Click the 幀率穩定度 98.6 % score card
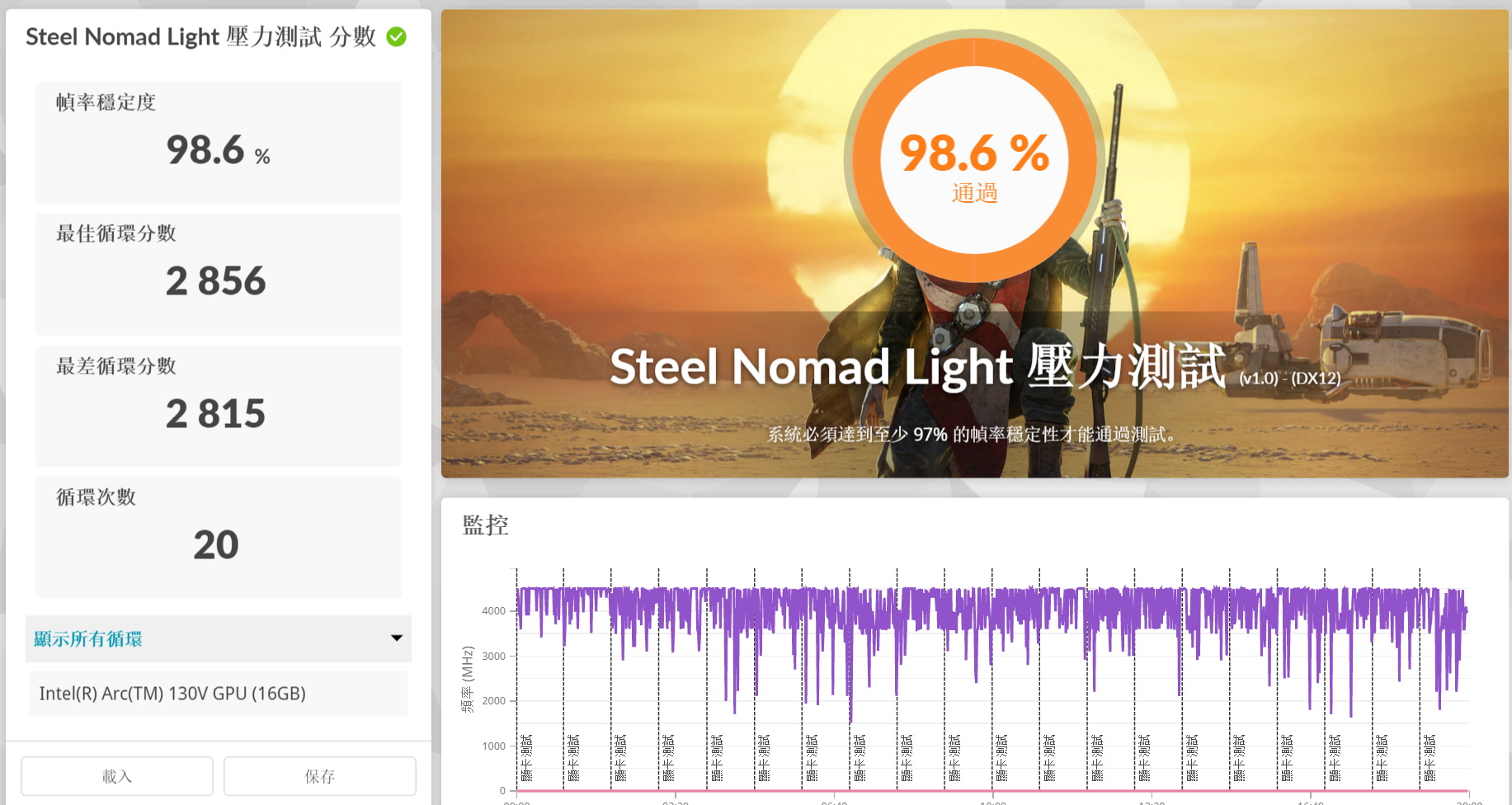This screenshot has height=805, width=1512. (218, 142)
